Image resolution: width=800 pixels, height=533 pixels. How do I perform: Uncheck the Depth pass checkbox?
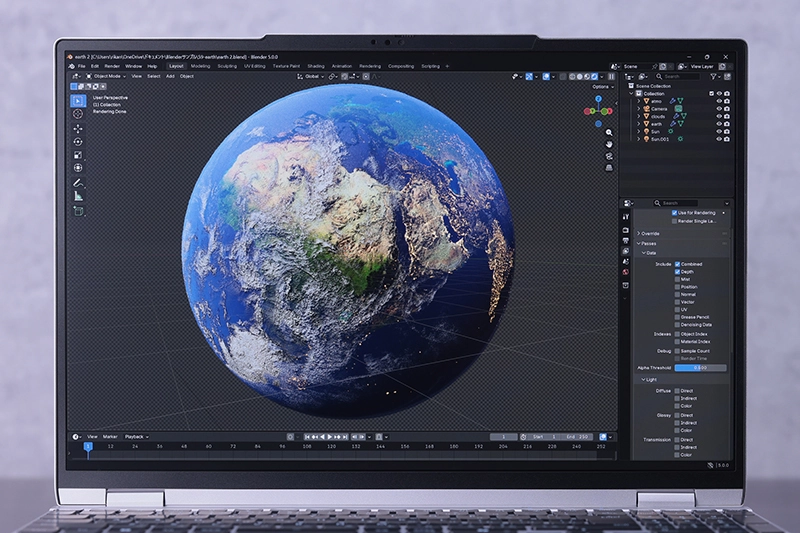point(678,272)
